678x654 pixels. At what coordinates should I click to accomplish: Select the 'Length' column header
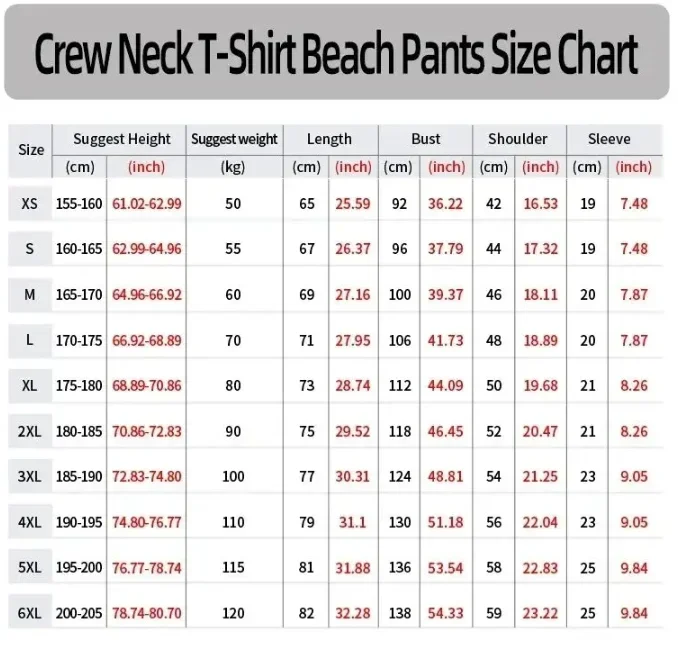329,139
